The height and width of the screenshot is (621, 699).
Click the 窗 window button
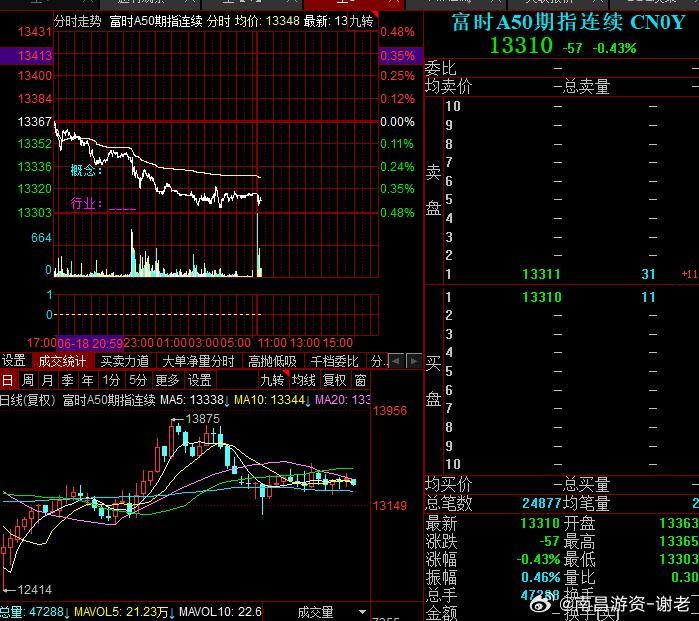coord(360,380)
